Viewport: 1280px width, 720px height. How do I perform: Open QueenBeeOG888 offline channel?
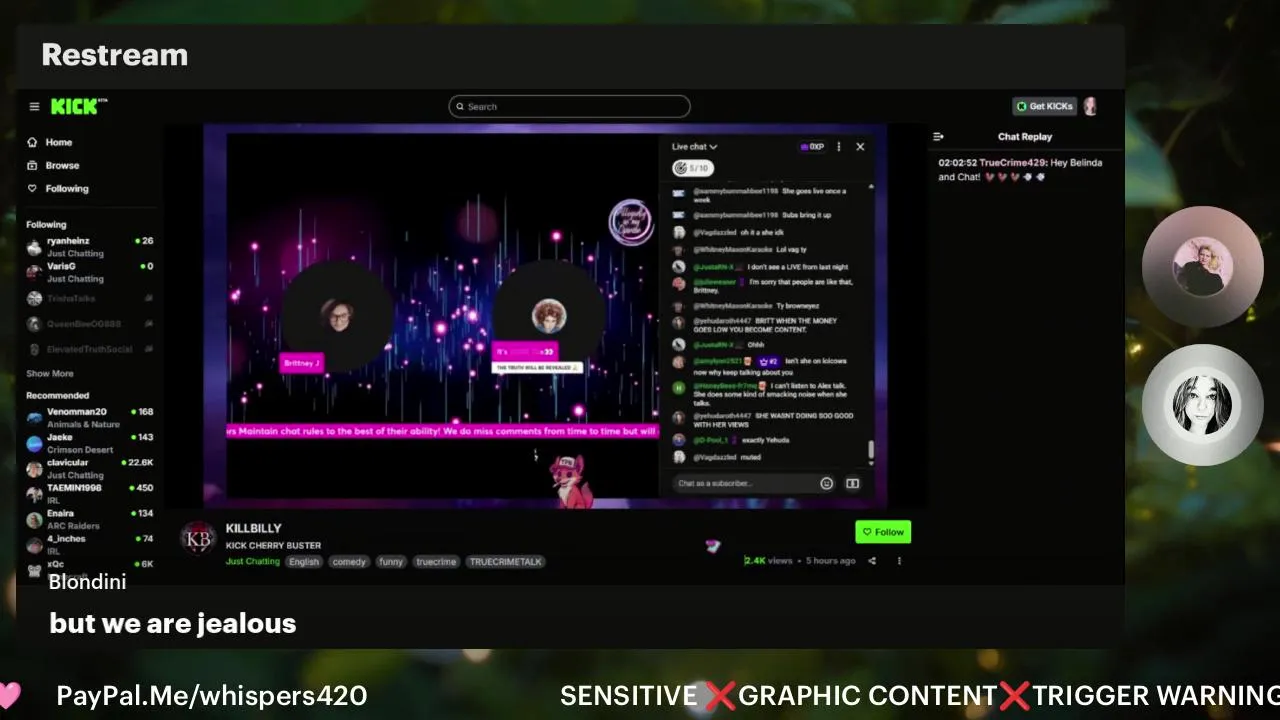point(90,324)
